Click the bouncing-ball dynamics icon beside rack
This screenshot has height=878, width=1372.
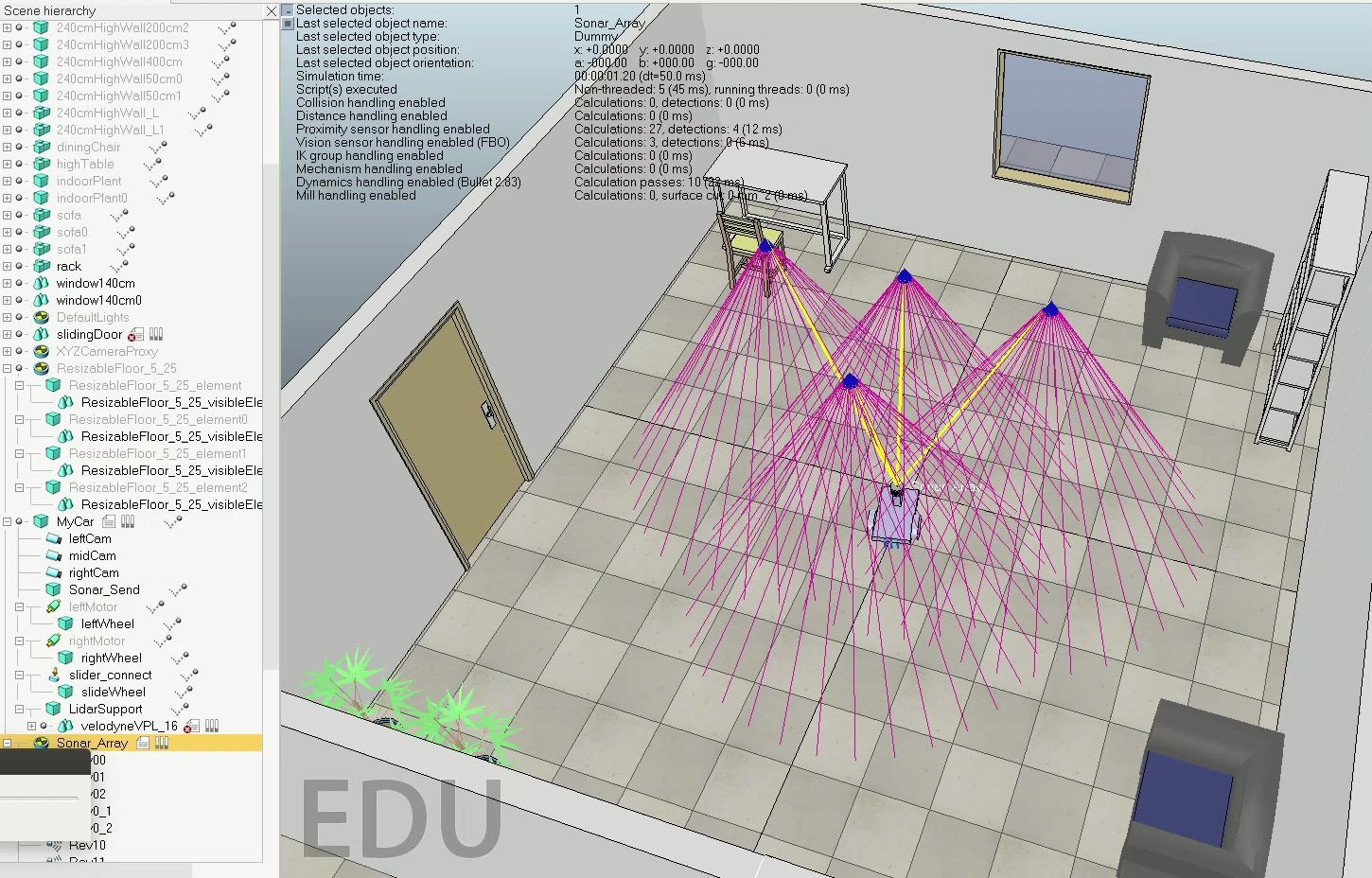tap(121, 267)
